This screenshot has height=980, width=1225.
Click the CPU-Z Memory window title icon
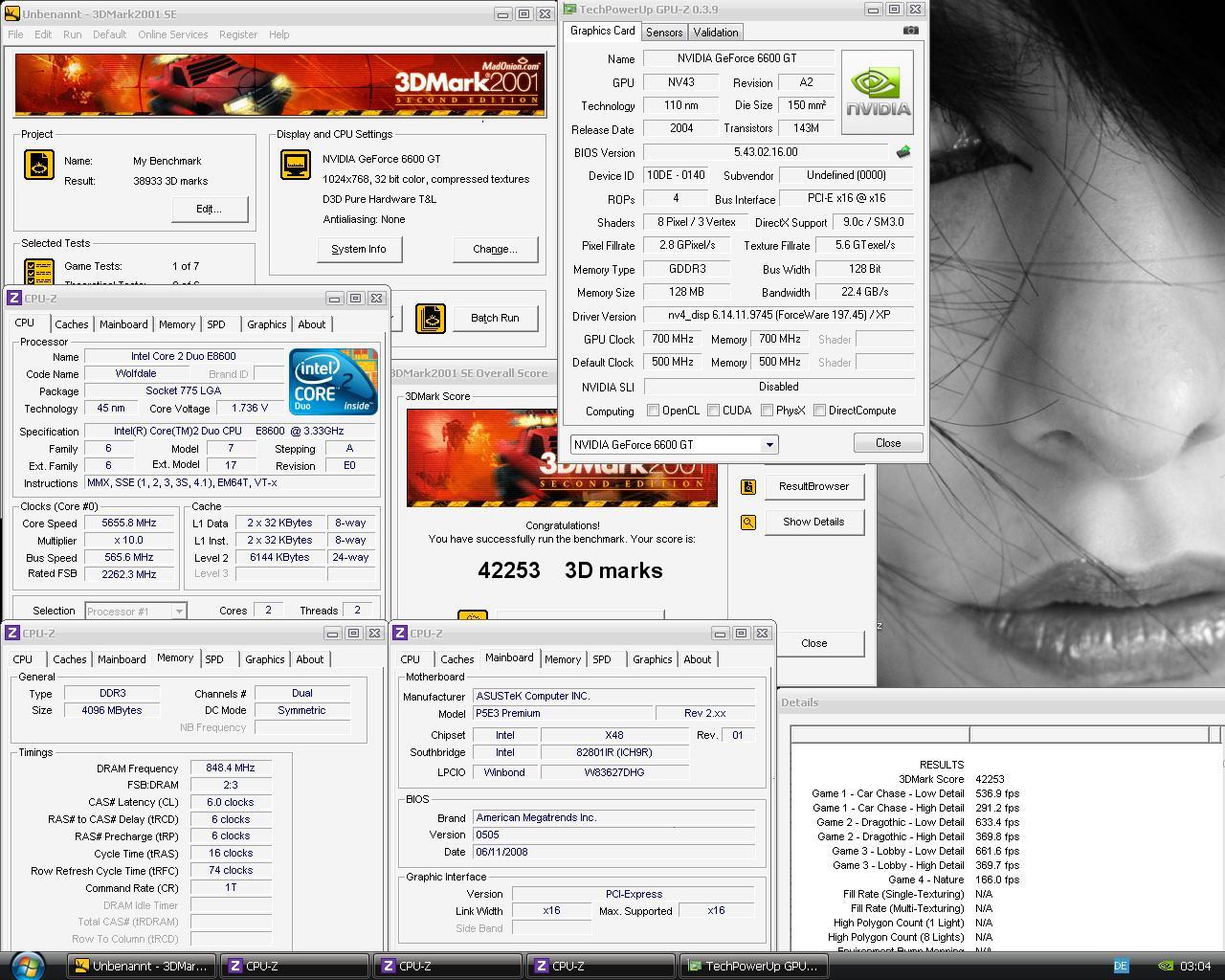(x=12, y=634)
